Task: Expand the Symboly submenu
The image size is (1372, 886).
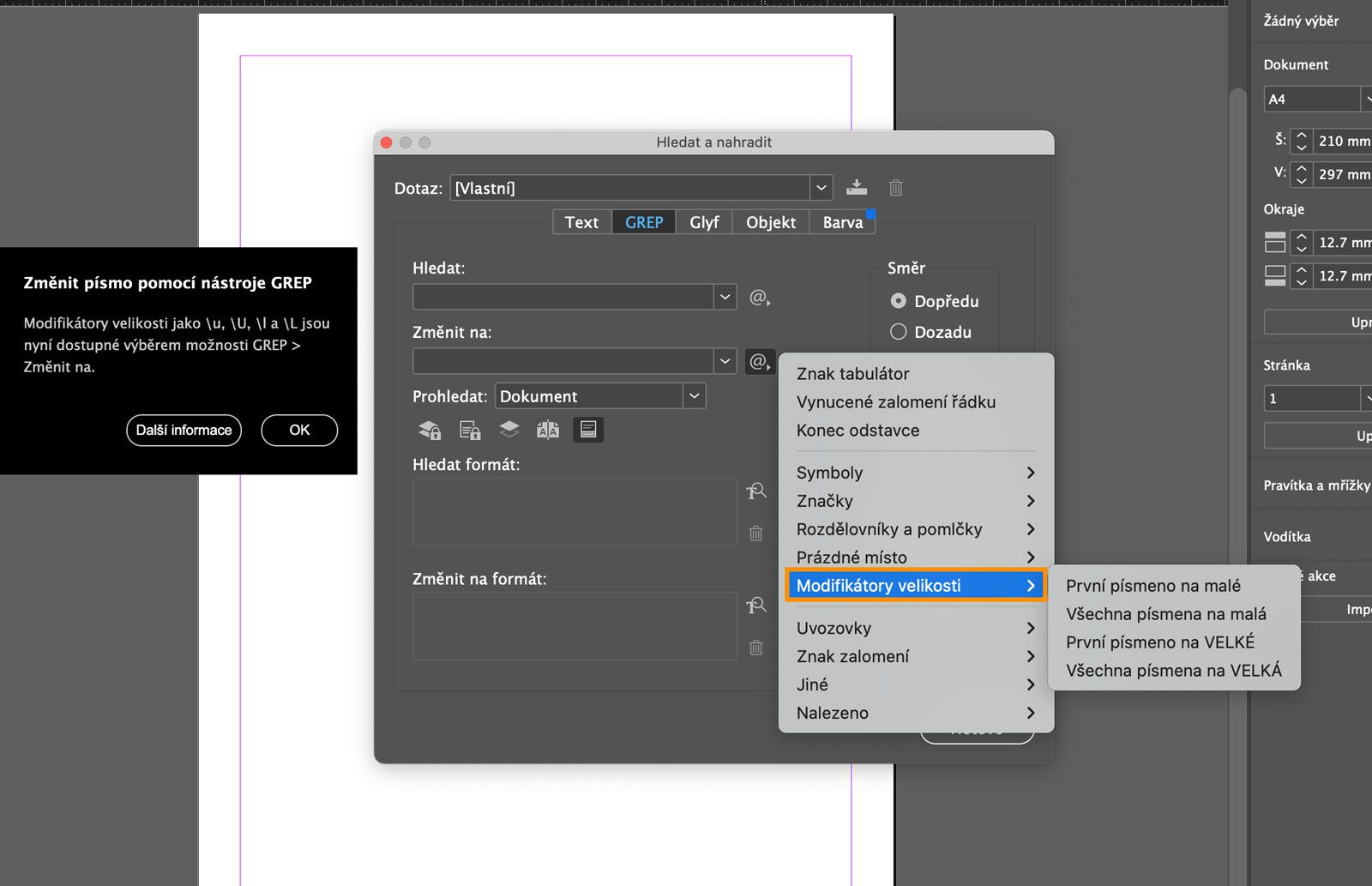Action: pyautogui.click(x=916, y=473)
